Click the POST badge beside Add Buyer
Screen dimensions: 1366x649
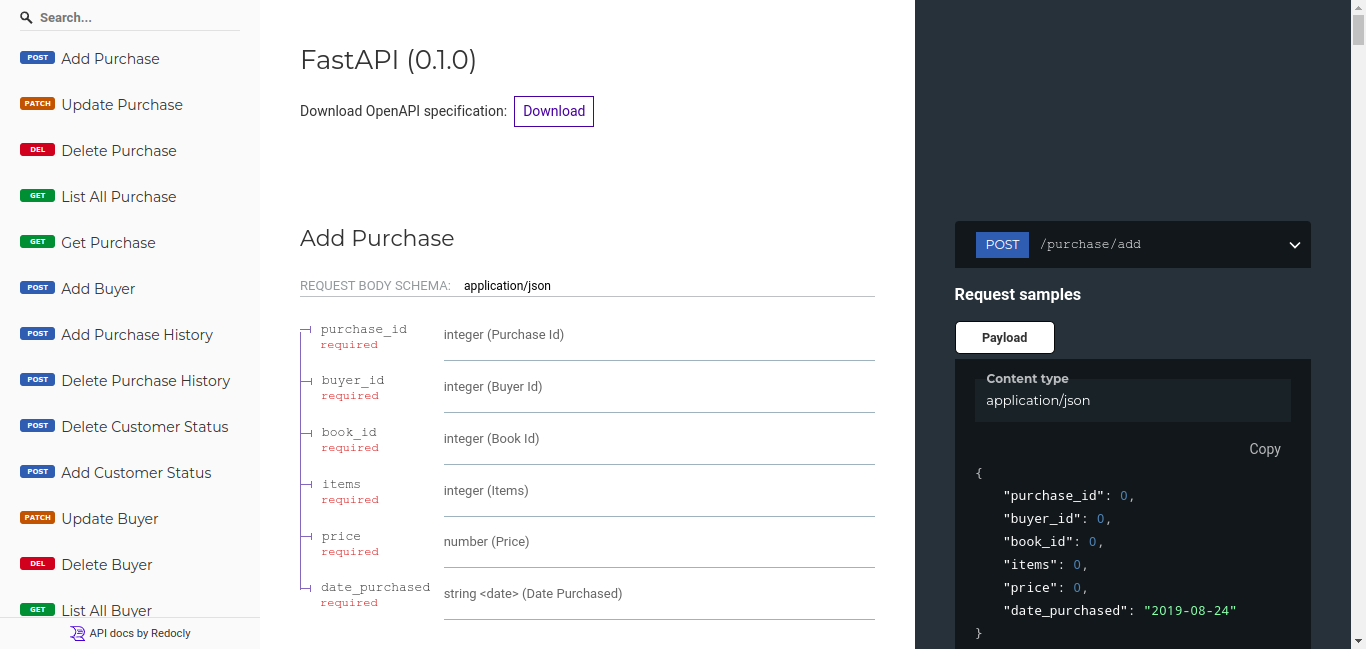(37, 287)
